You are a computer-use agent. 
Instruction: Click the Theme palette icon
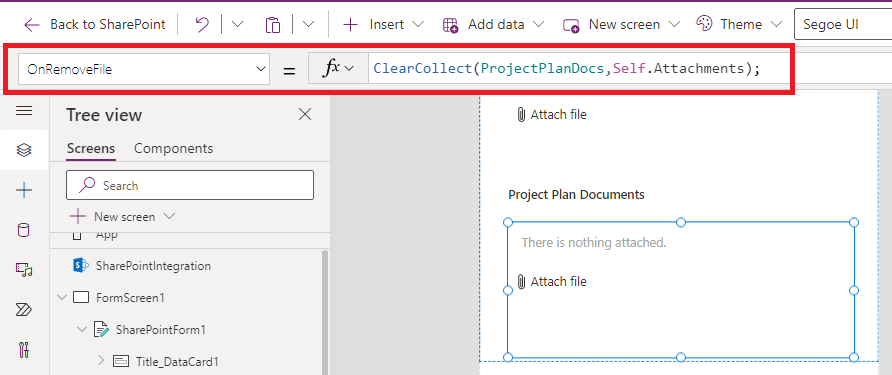[704, 24]
